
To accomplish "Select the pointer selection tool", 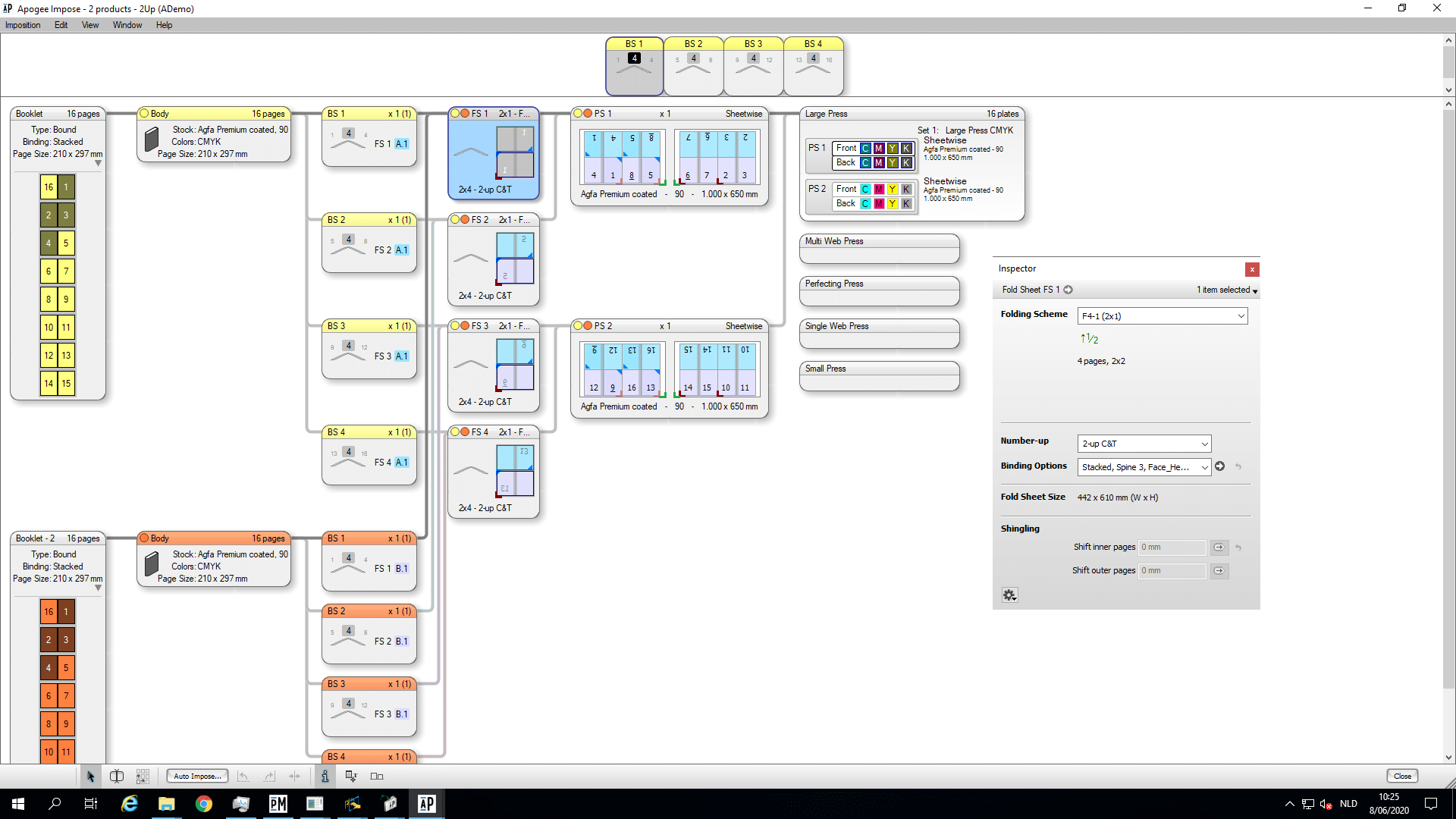I will click(90, 776).
